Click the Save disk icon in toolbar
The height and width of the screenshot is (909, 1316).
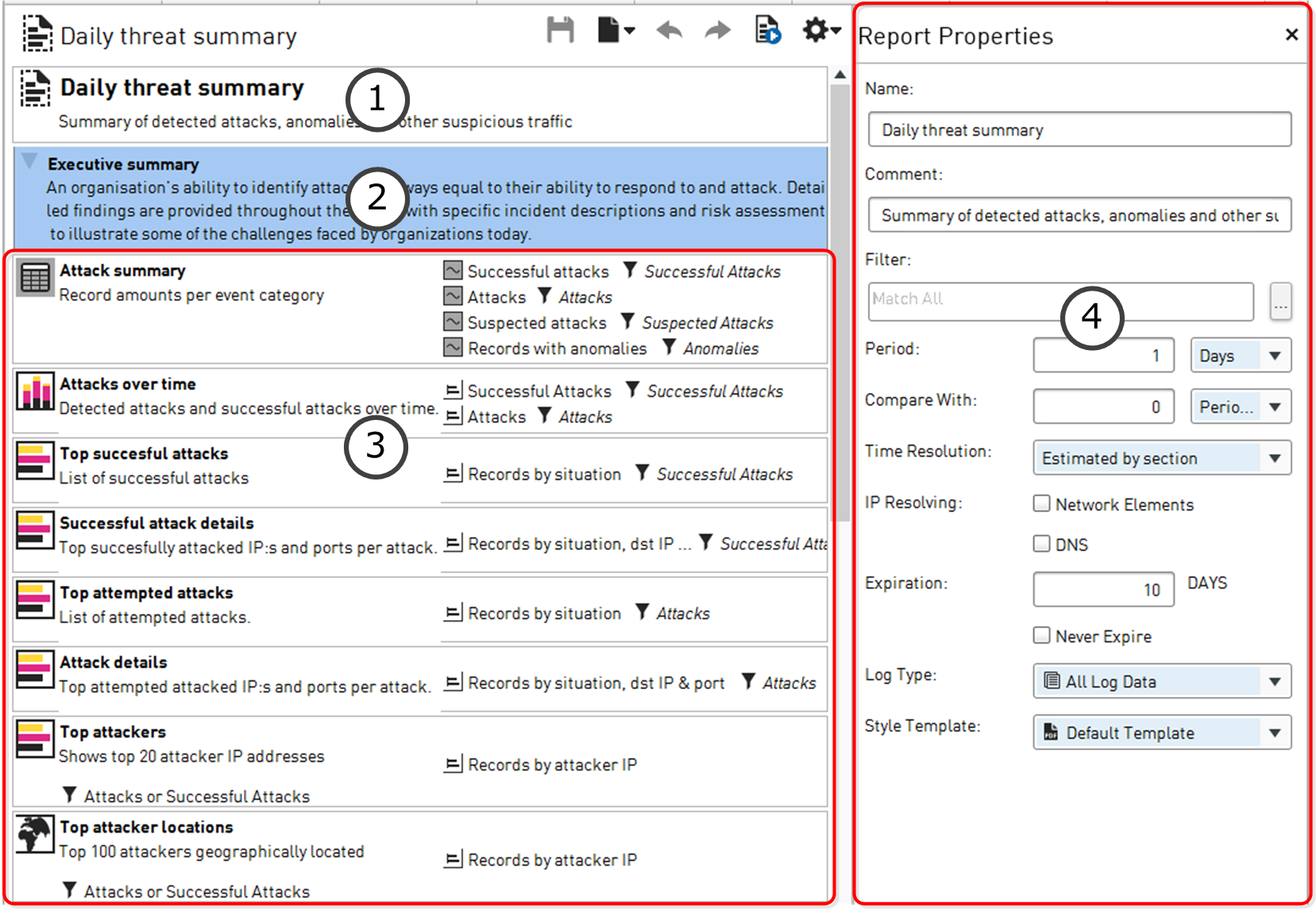(560, 31)
